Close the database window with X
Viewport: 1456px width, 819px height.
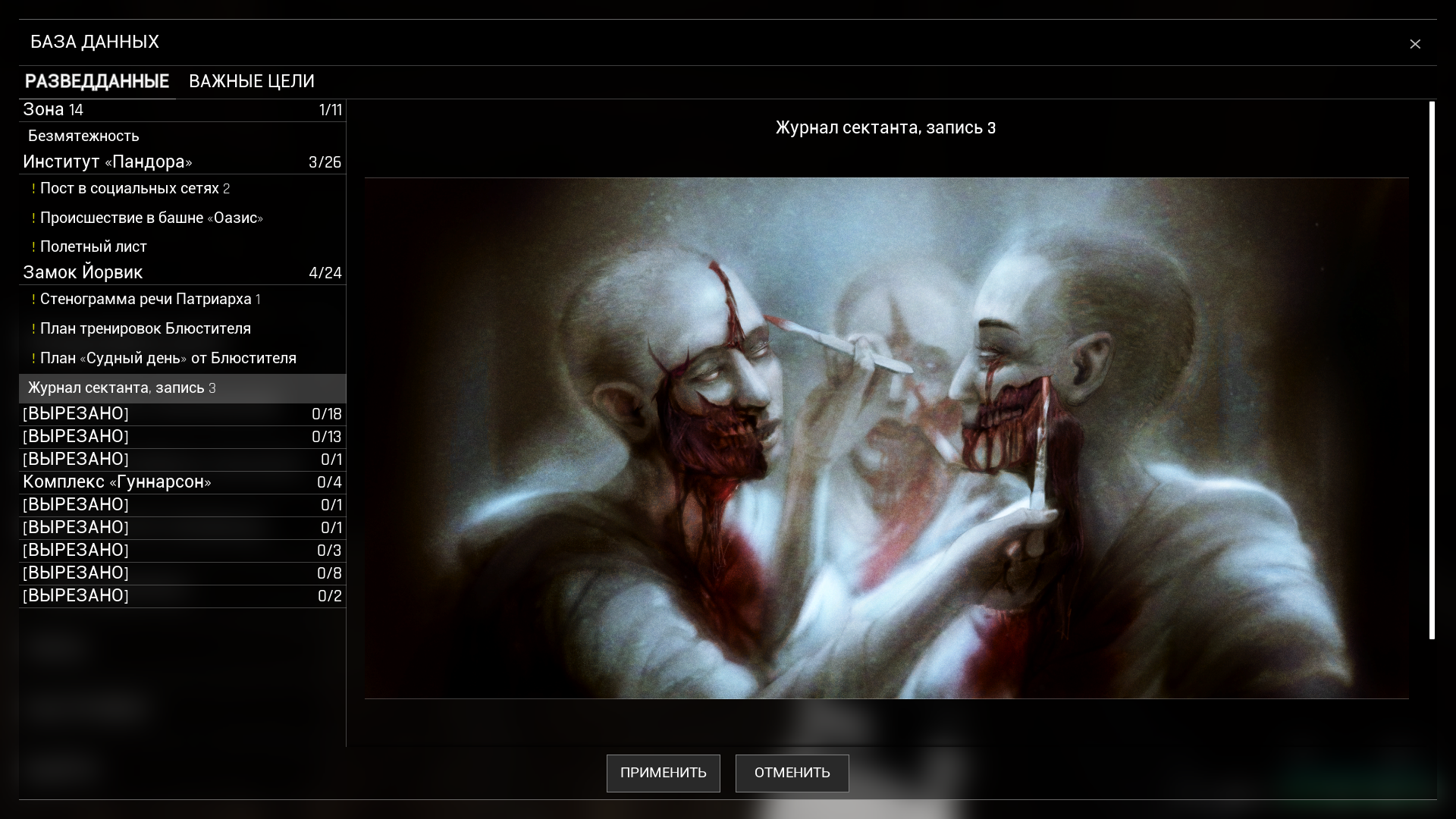tap(1414, 44)
